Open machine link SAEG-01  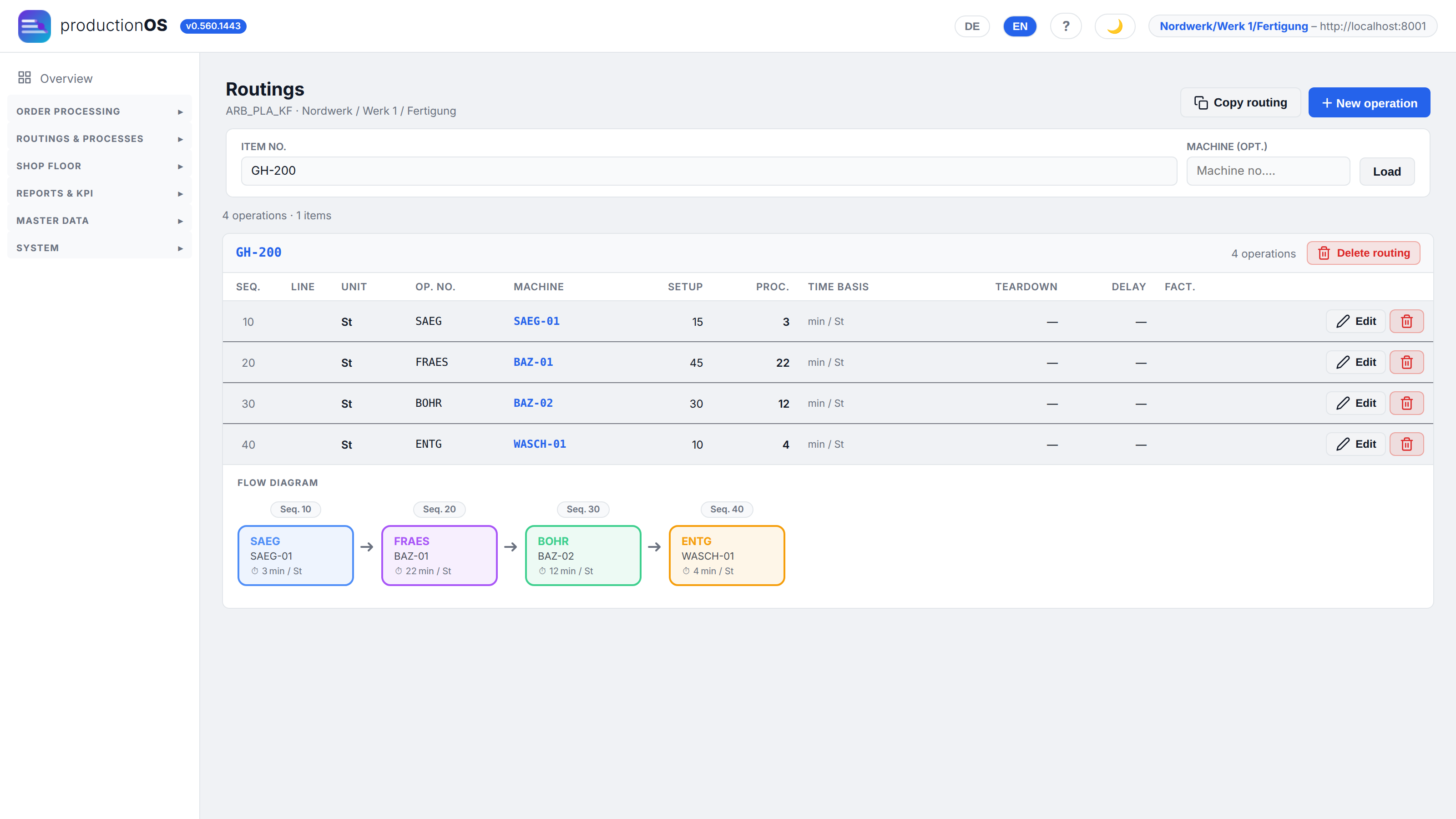coord(536,321)
